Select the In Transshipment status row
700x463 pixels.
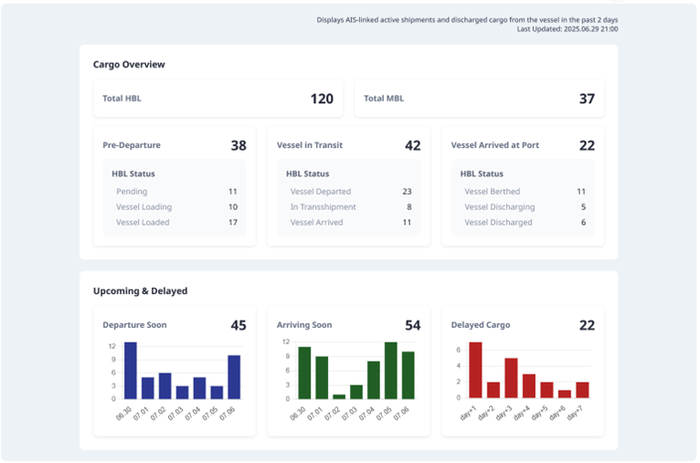coord(349,207)
